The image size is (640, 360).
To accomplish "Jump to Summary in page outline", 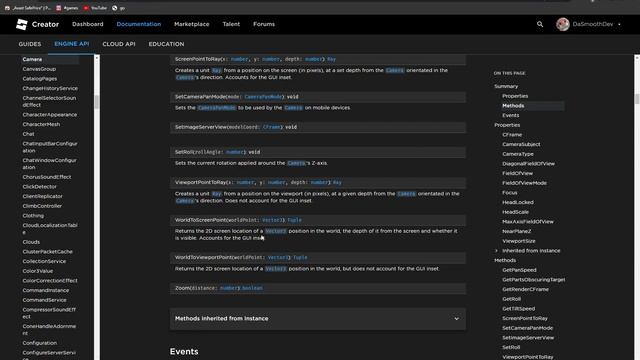I will point(506,86).
